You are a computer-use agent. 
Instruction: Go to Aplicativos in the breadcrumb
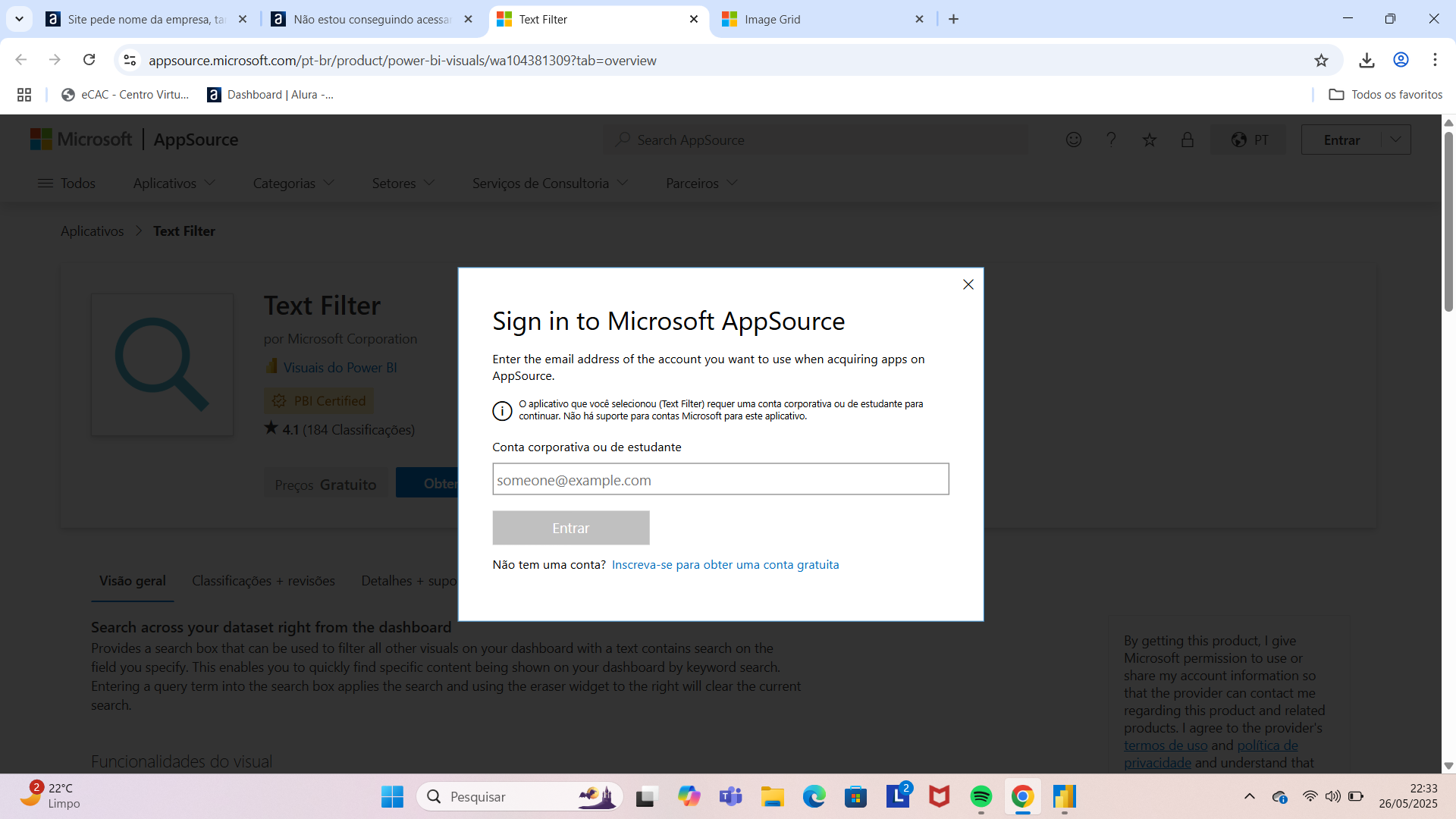(92, 231)
